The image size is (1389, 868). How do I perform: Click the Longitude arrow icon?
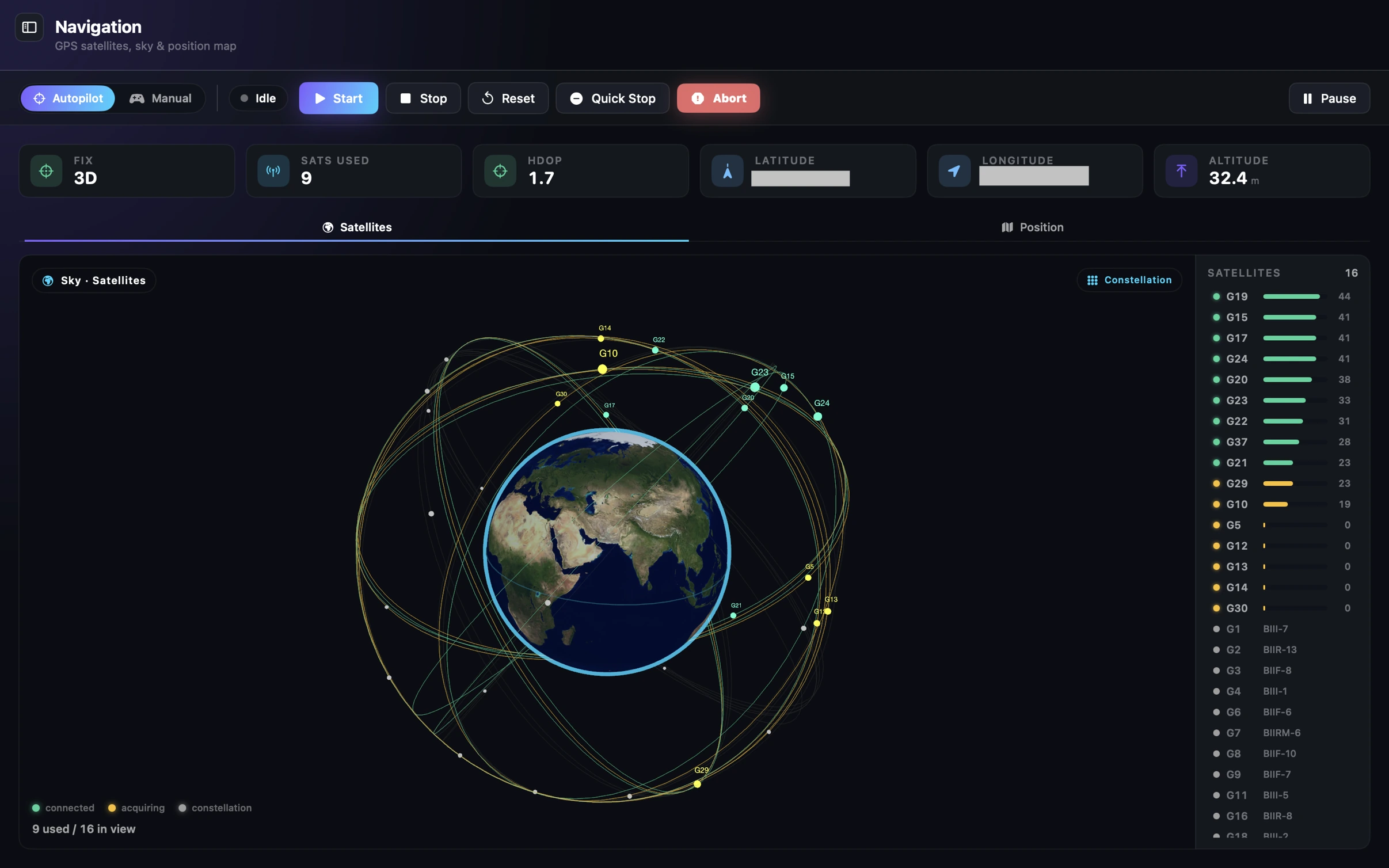954,171
